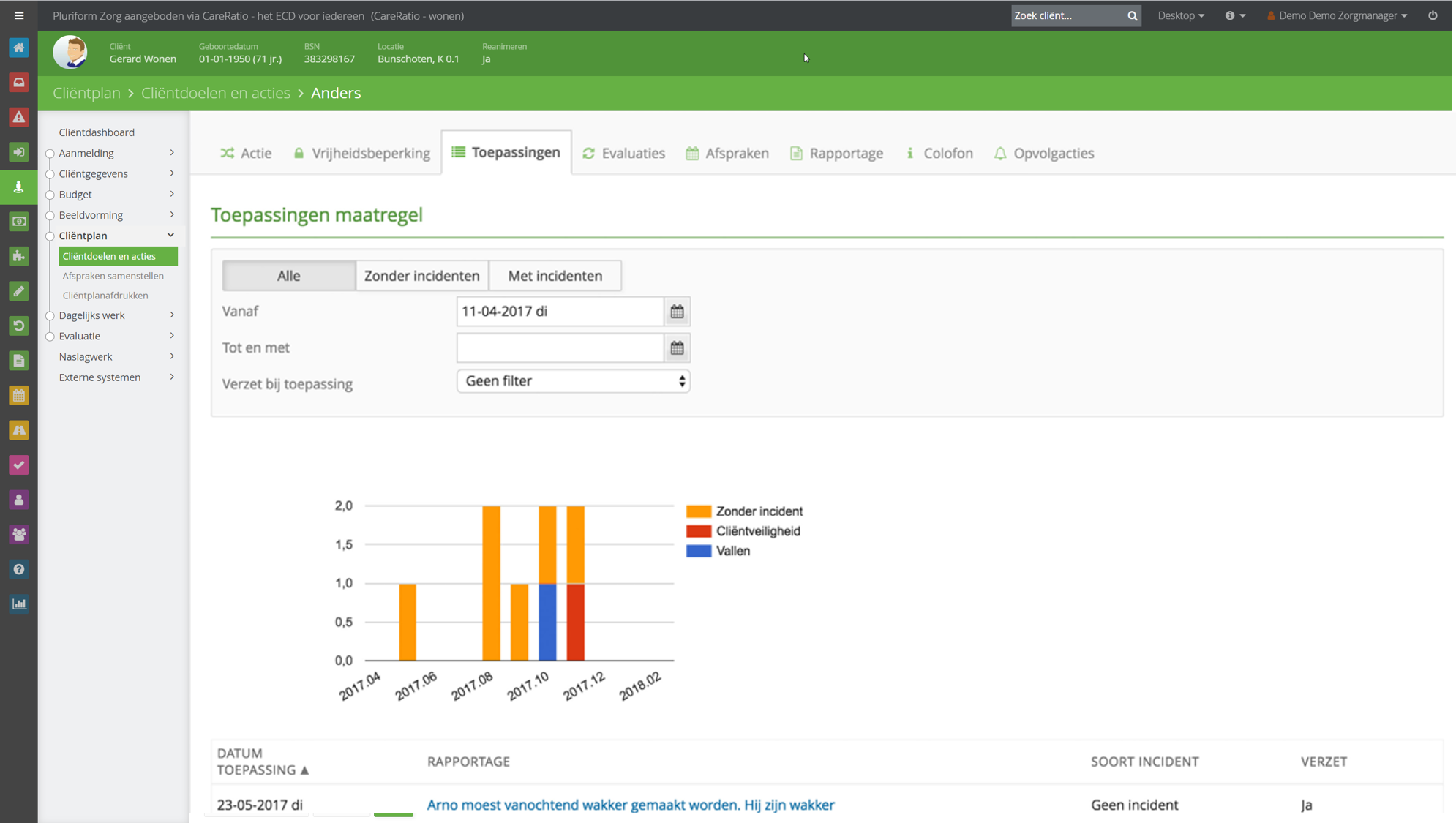Viewport: 1456px width, 823px height.
Task: Click the search magnifier icon
Action: pyautogui.click(x=1132, y=15)
